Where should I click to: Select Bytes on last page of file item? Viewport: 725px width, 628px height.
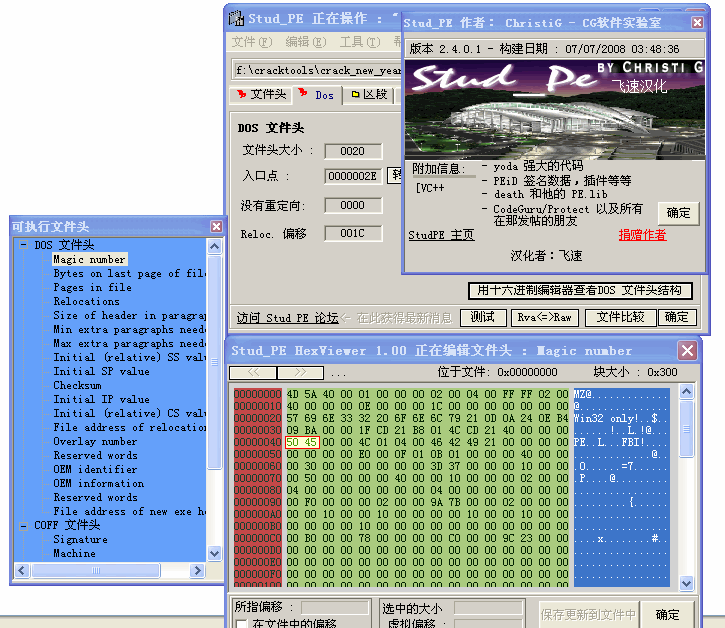click(129, 273)
